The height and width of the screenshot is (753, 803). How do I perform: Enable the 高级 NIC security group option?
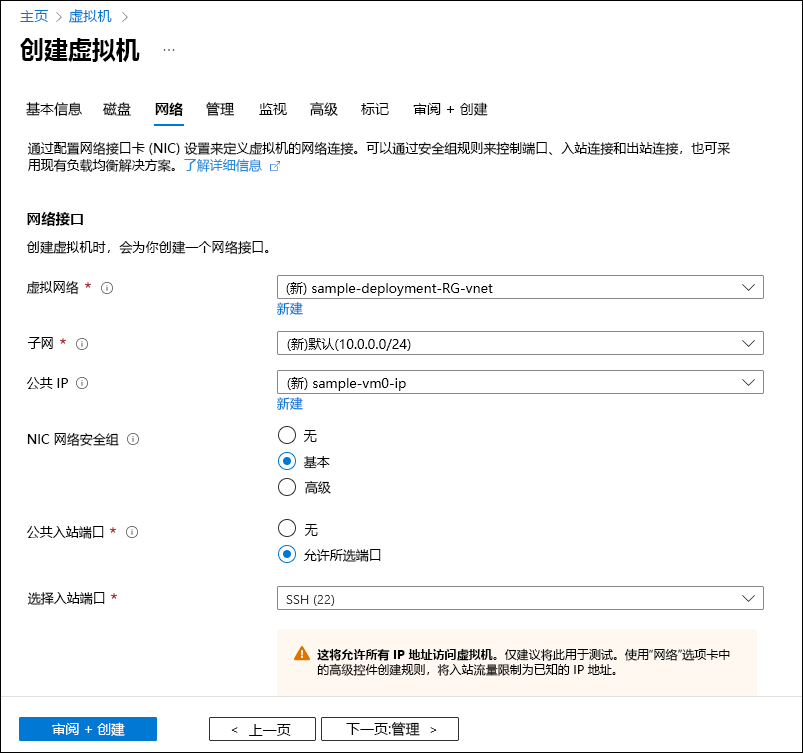tap(286, 485)
